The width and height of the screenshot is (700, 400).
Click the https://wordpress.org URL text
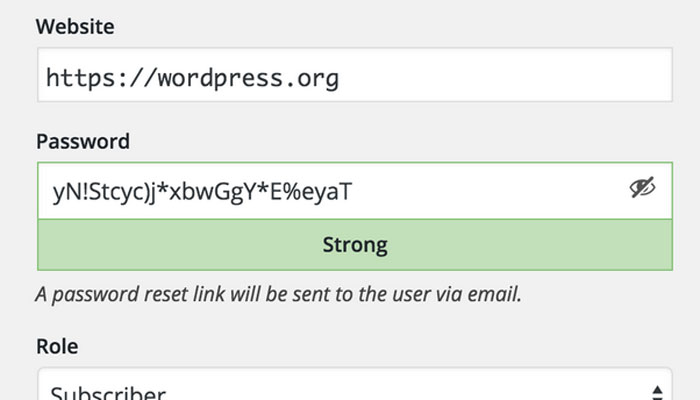click(192, 77)
